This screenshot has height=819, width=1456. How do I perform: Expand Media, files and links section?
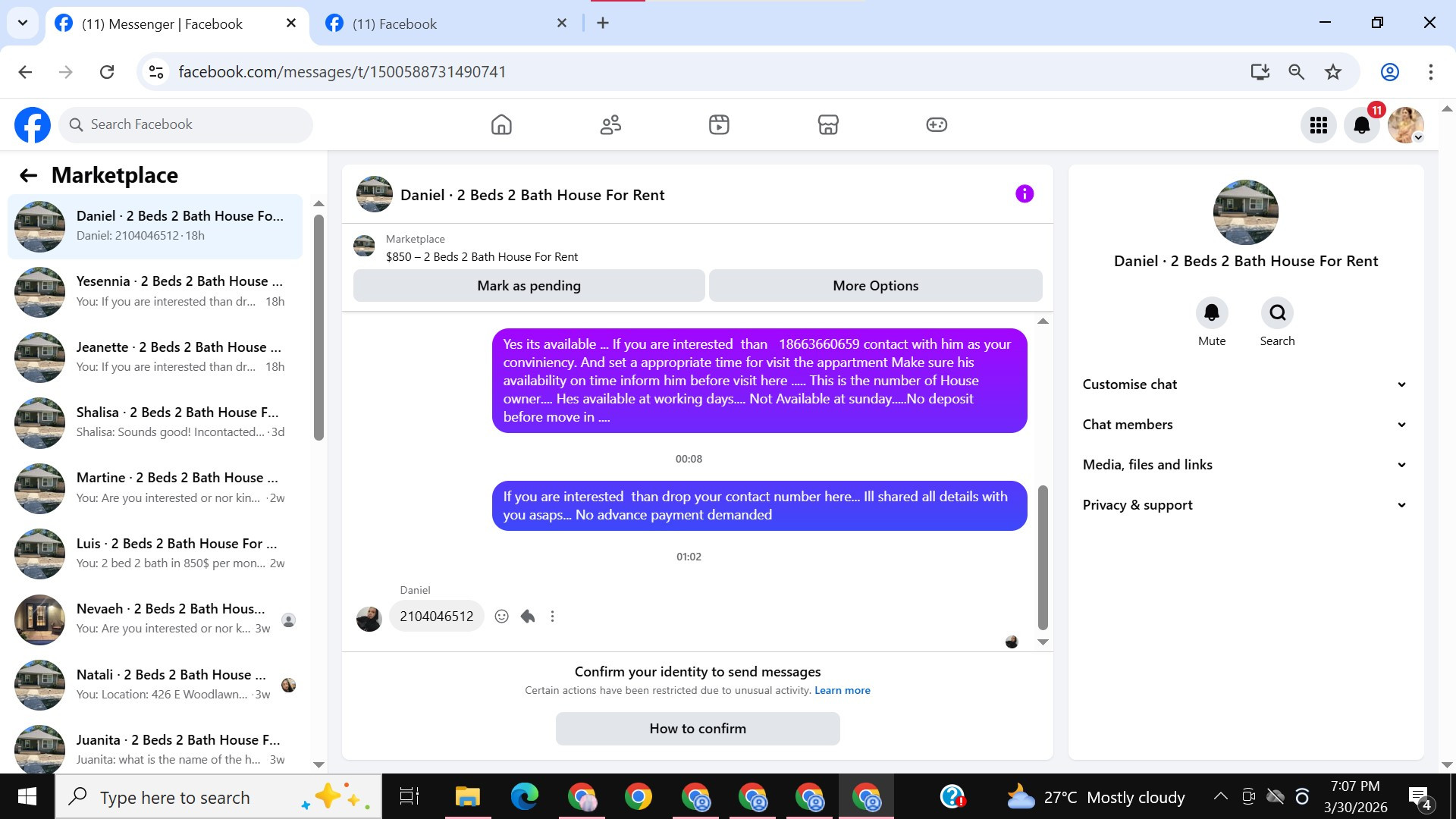pos(1244,465)
